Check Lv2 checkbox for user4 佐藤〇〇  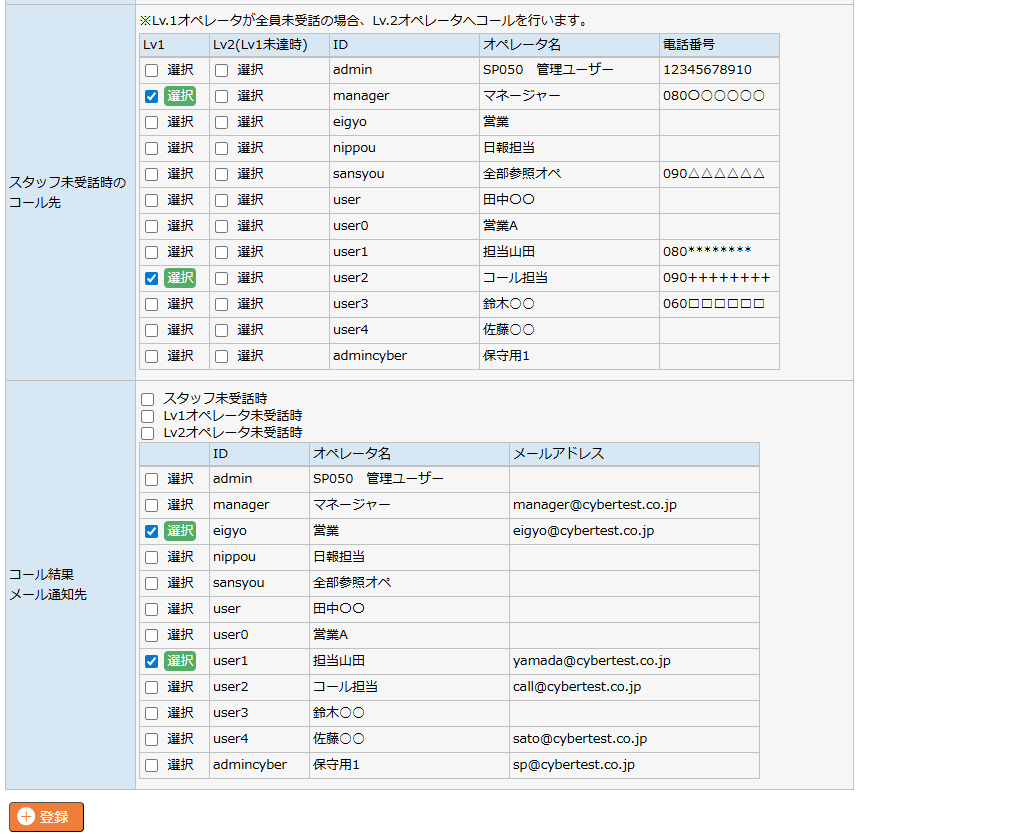tap(222, 330)
